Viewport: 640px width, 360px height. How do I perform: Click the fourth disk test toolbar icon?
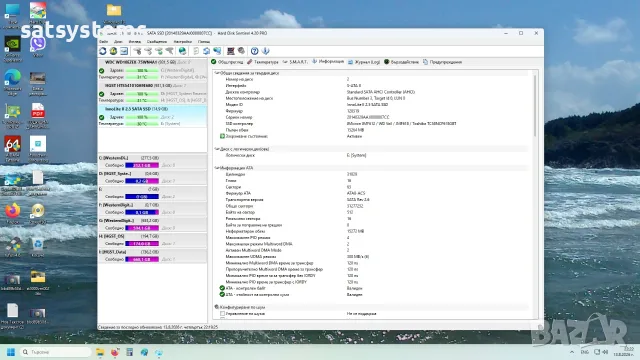pos(169,51)
